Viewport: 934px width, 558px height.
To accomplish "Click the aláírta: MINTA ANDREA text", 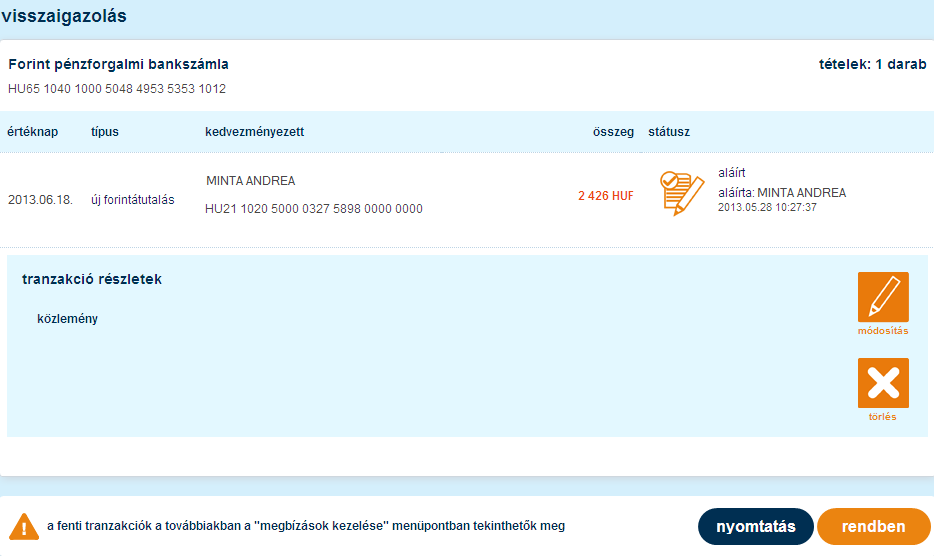I will pos(782,192).
